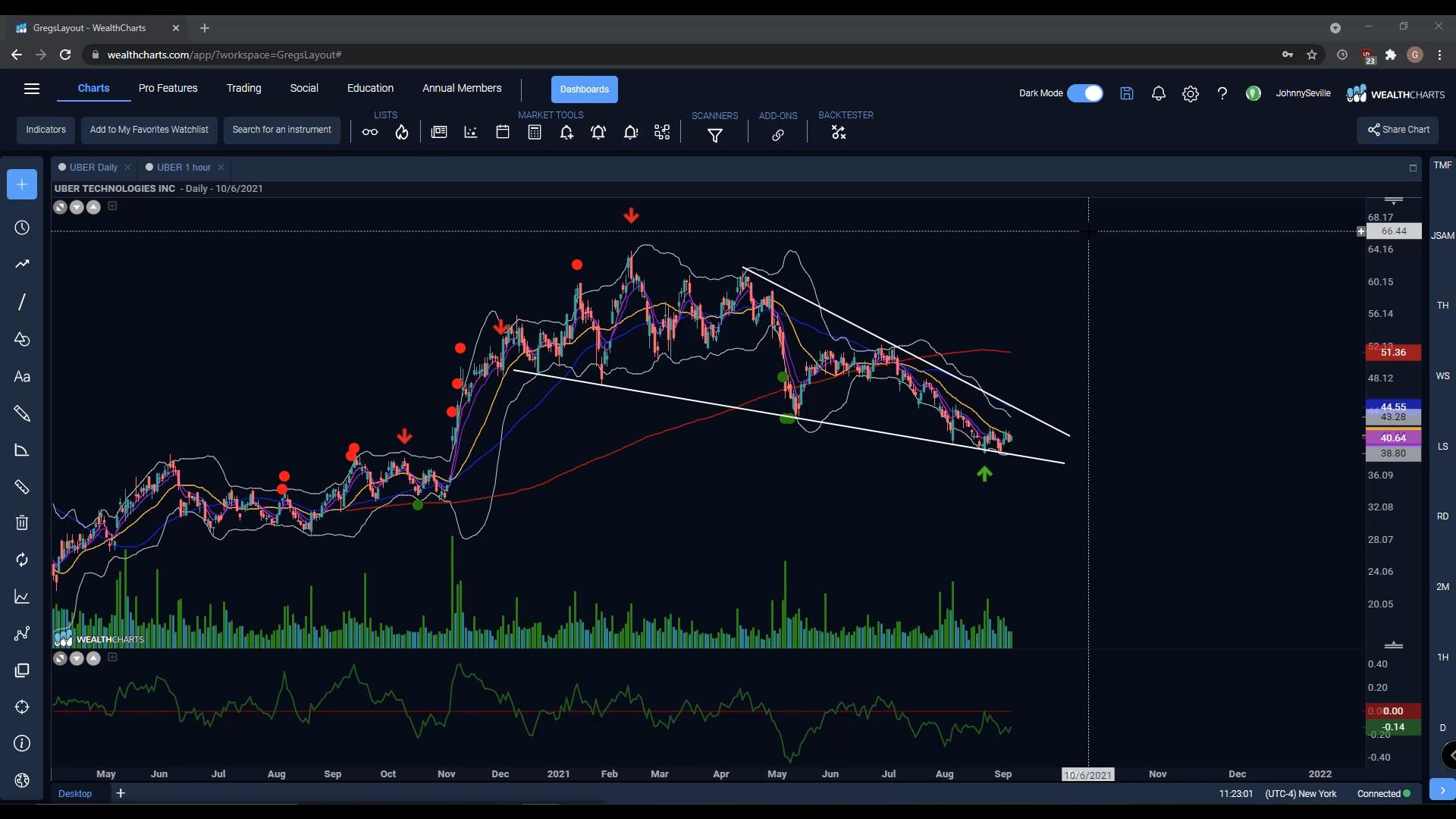Click the trash delete drawings icon
Screen dimensions: 1456x819
click(x=22, y=522)
